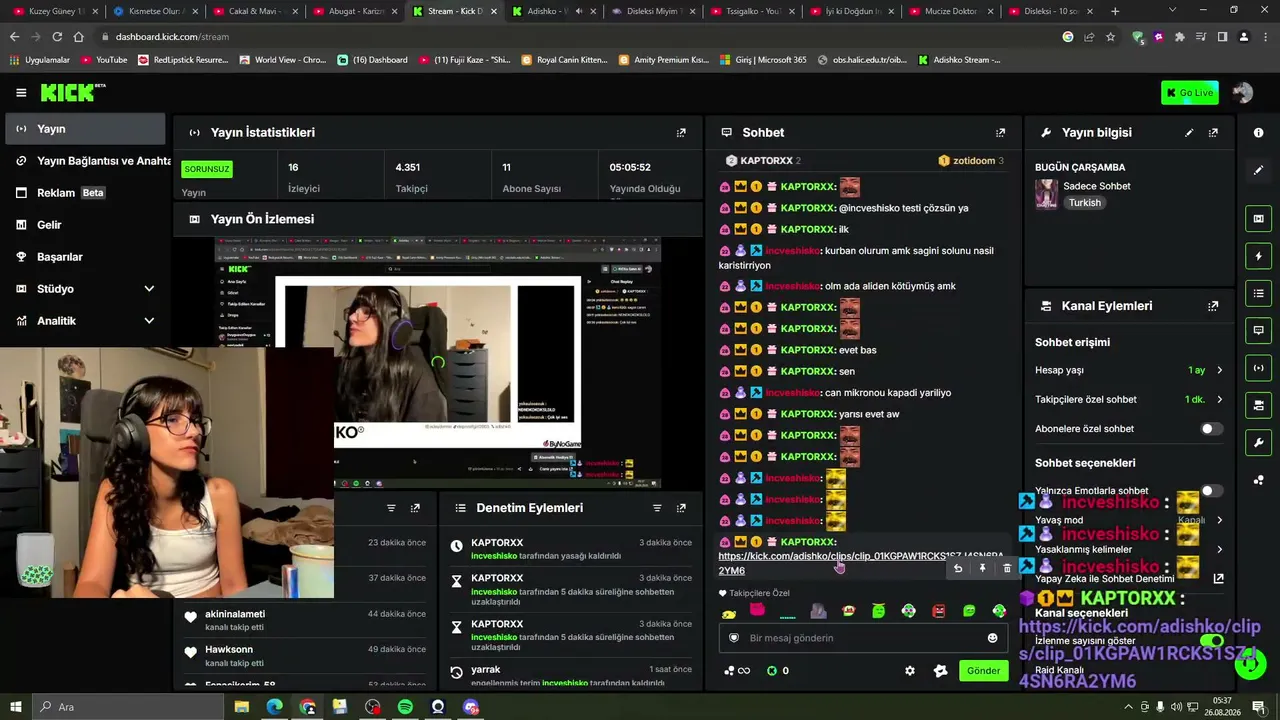Open the hamburger menu beside the Kick logo
1280x720 pixels.
tap(21, 93)
